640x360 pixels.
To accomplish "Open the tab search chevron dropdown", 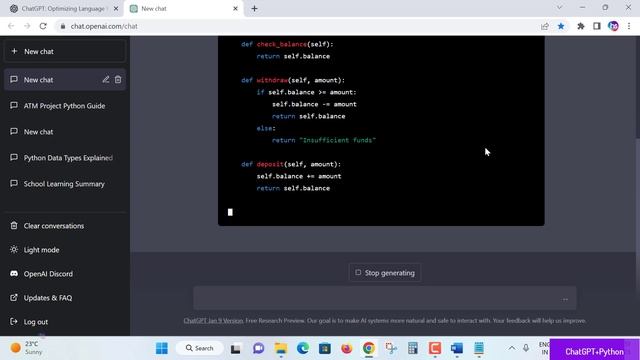I will pos(560,7).
